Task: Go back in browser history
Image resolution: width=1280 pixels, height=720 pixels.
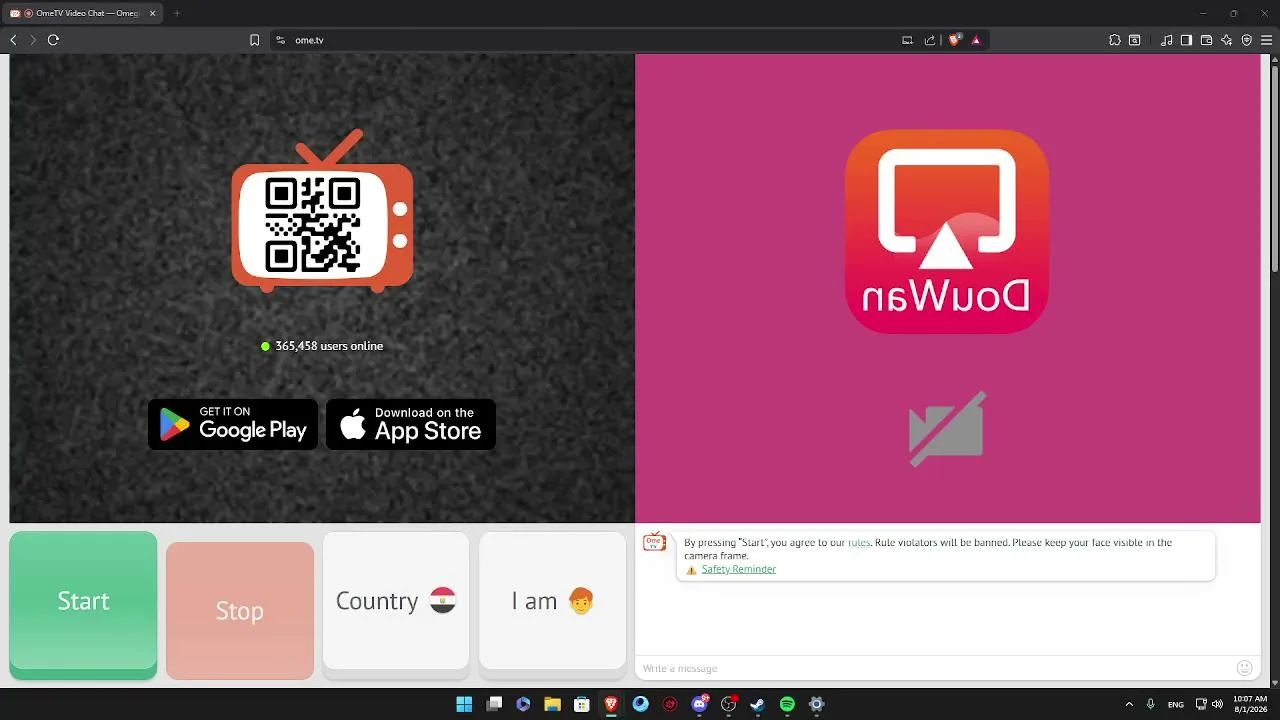Action: (13, 40)
